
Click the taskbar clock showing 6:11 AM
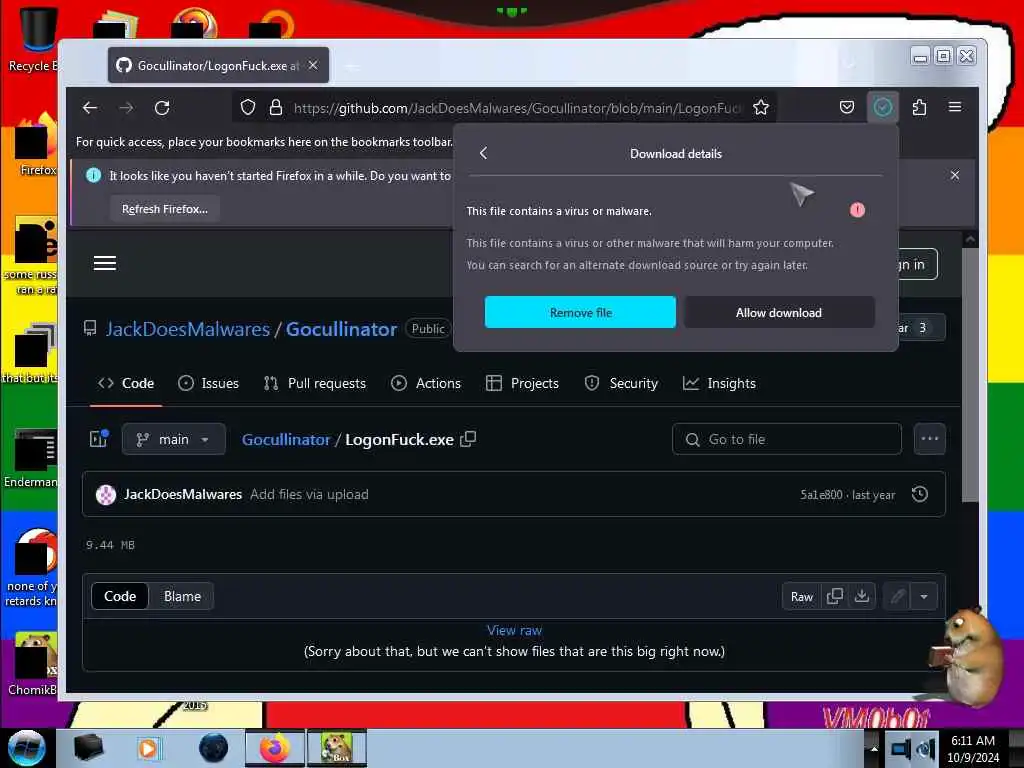pyautogui.click(x=972, y=748)
